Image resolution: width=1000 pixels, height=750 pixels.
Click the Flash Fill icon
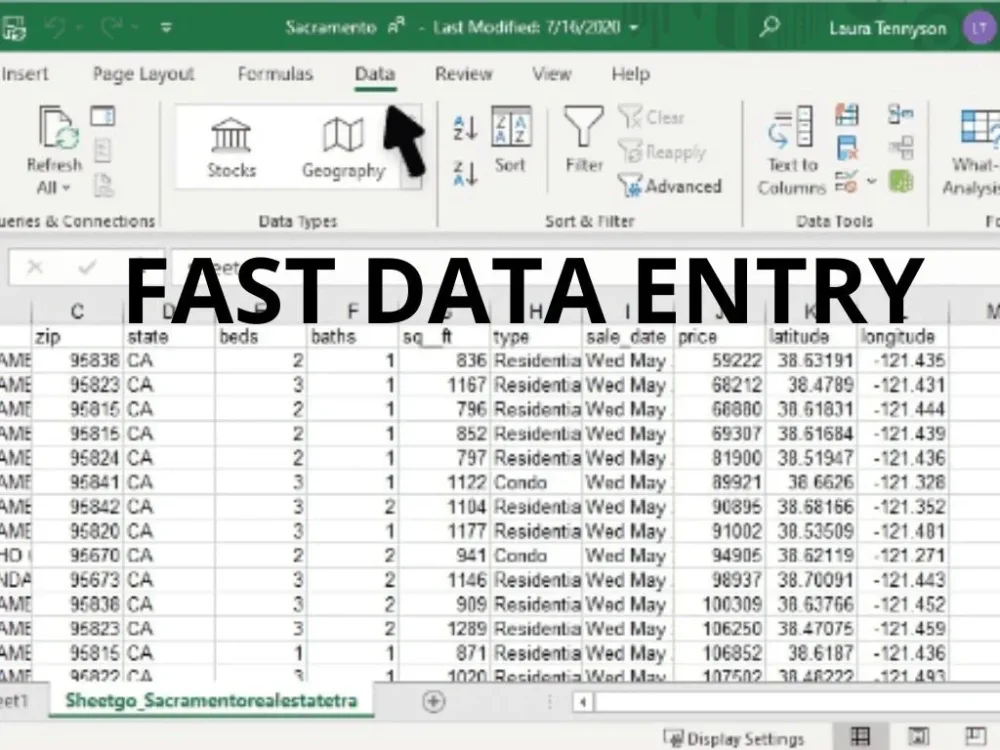click(x=847, y=115)
